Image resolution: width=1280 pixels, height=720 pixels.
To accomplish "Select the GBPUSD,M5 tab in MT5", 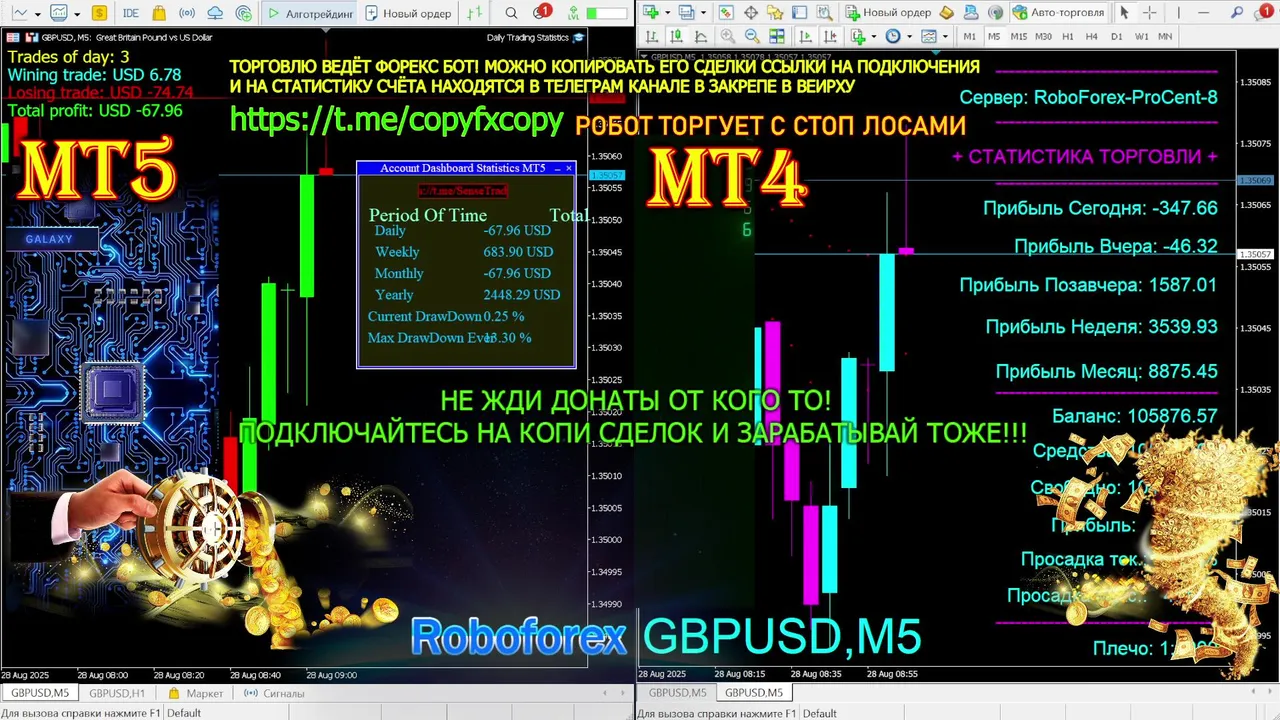I will 40,693.
